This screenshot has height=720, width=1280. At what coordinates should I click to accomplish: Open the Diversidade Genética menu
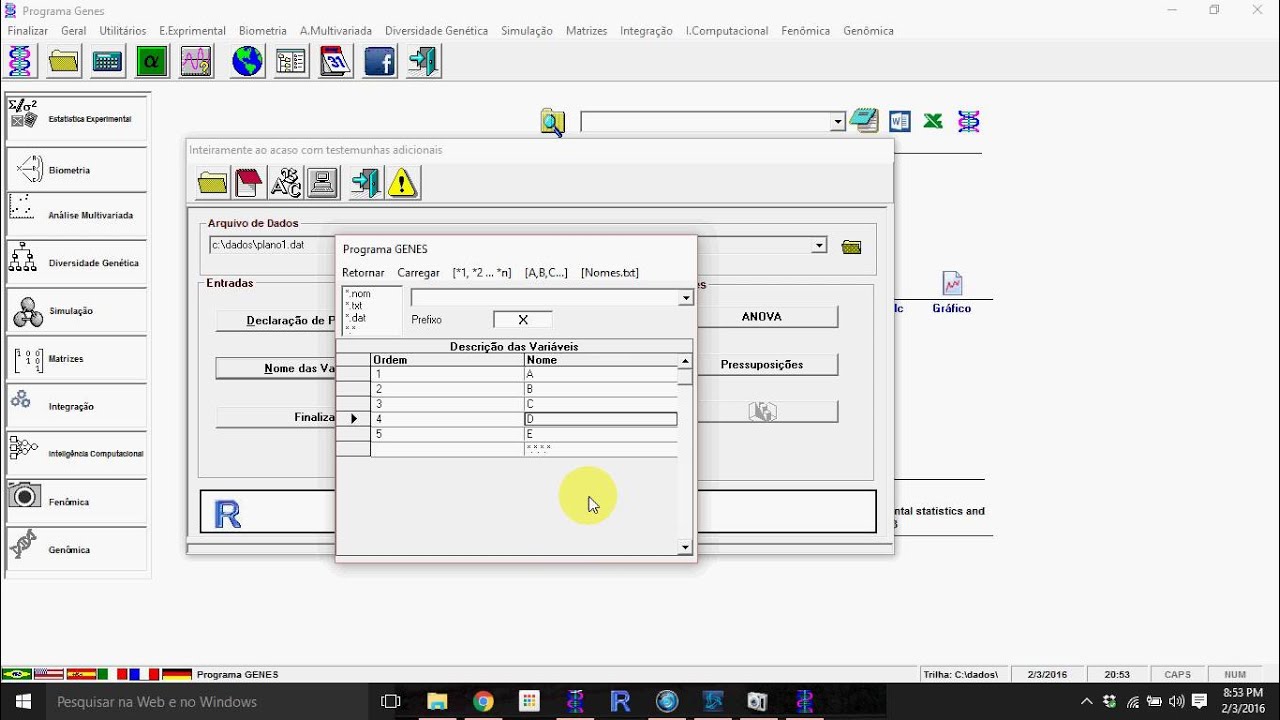[436, 31]
